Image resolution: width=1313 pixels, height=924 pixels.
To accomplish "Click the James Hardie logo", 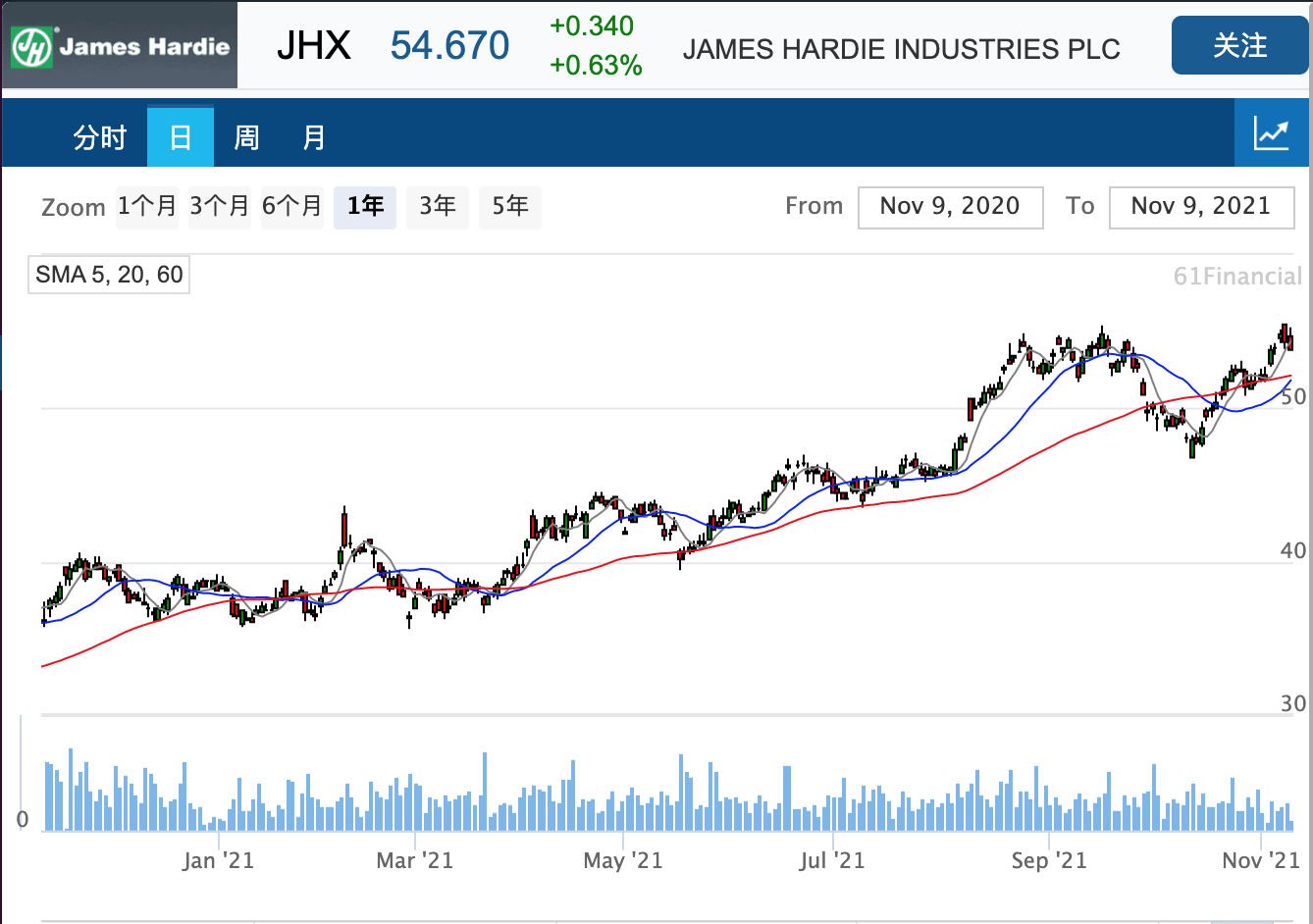I will [119, 45].
